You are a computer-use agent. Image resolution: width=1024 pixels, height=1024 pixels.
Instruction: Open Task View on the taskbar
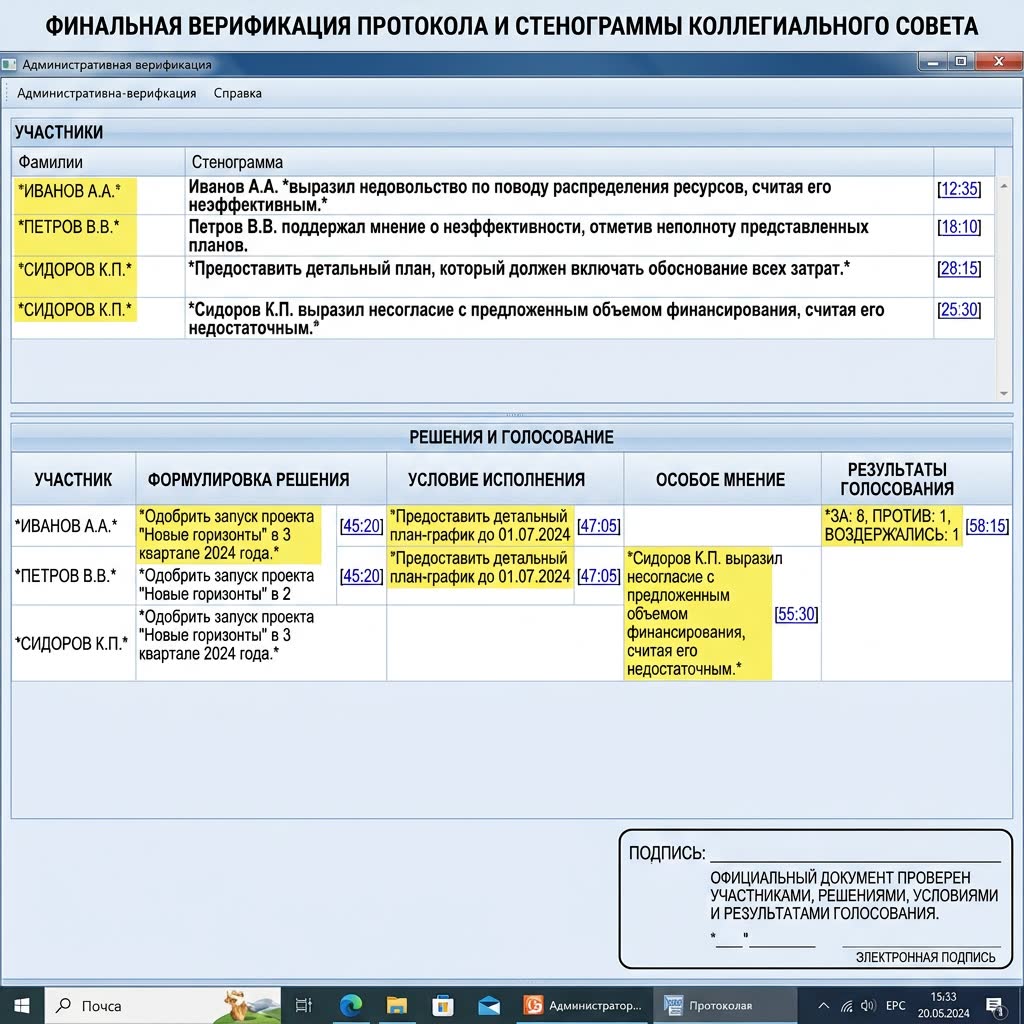pyautogui.click(x=304, y=1005)
